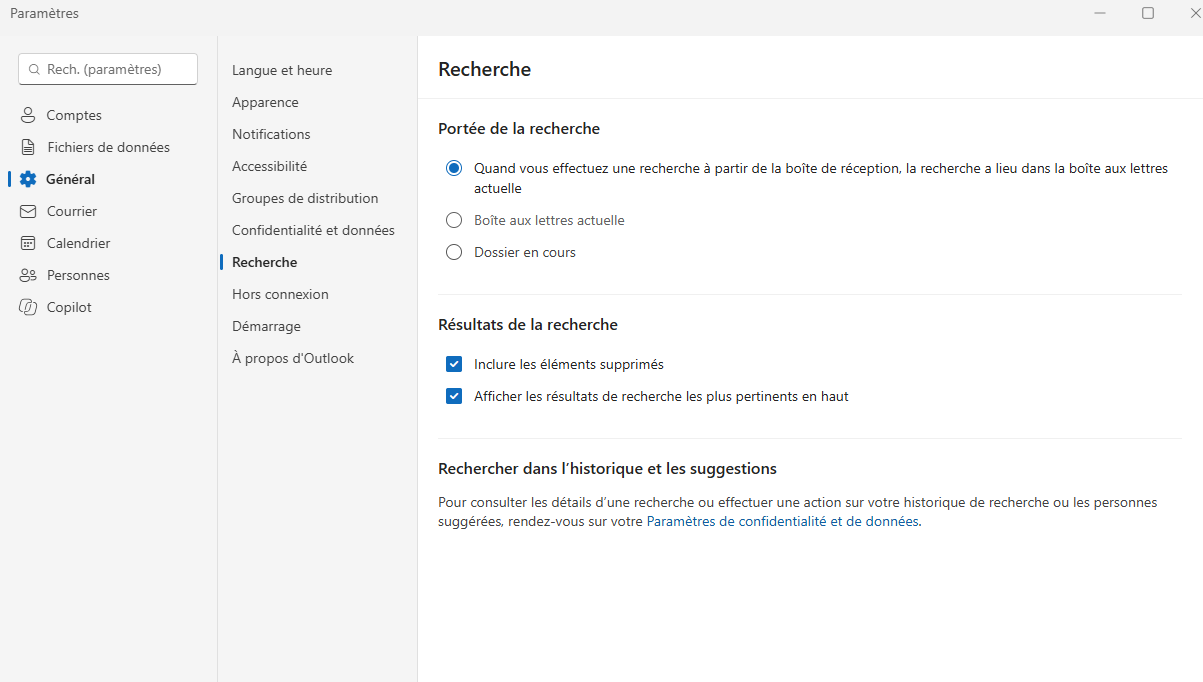The height and width of the screenshot is (682, 1203).
Task: Select the 'Dossier en cours' radio button
Action: [454, 252]
